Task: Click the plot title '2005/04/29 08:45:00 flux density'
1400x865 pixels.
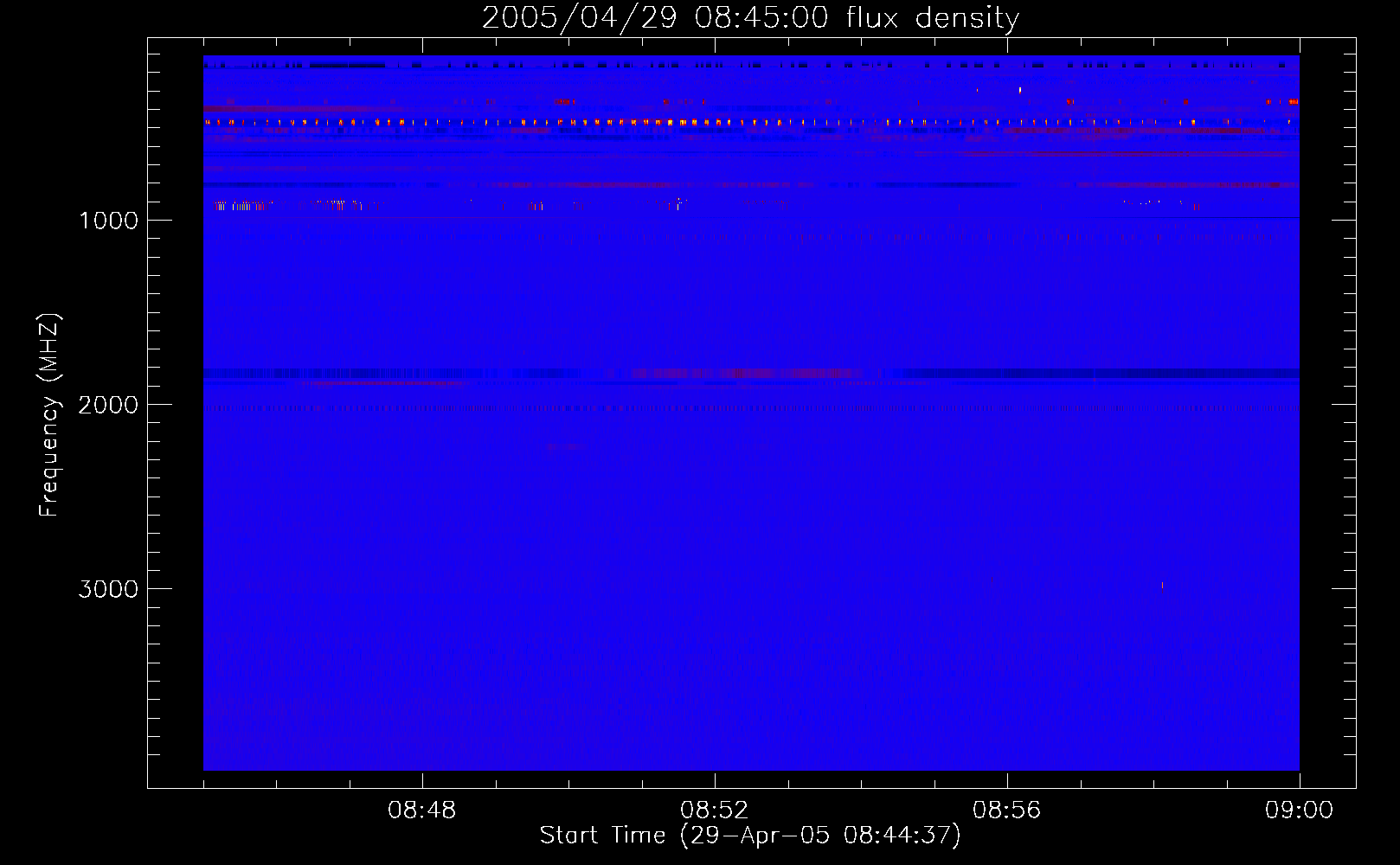Action: click(x=750, y=17)
